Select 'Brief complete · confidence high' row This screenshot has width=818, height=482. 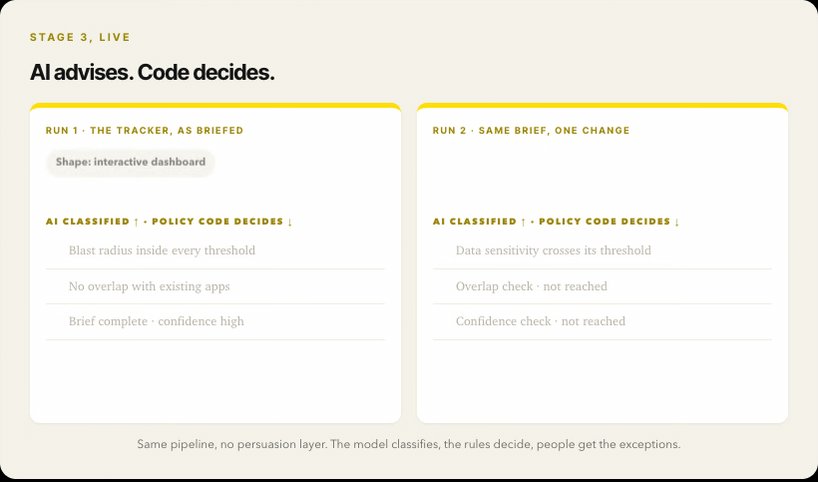215,321
